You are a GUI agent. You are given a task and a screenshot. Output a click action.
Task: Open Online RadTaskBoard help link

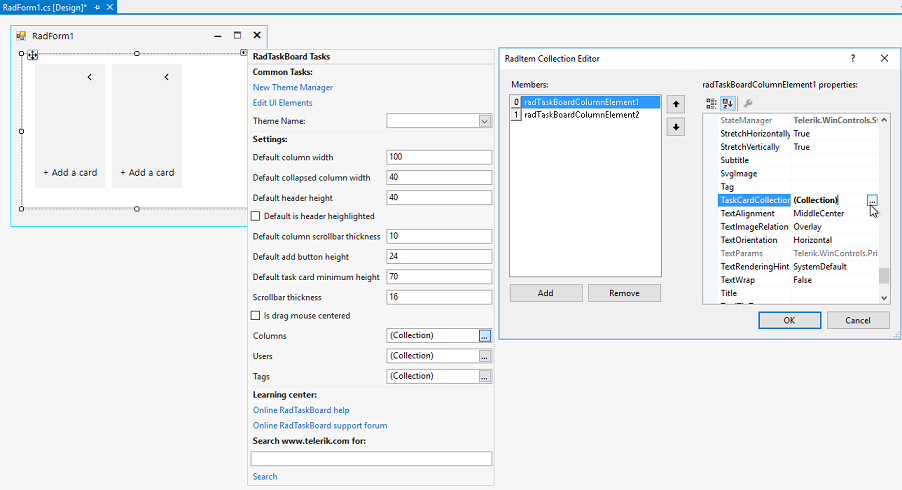(x=301, y=410)
